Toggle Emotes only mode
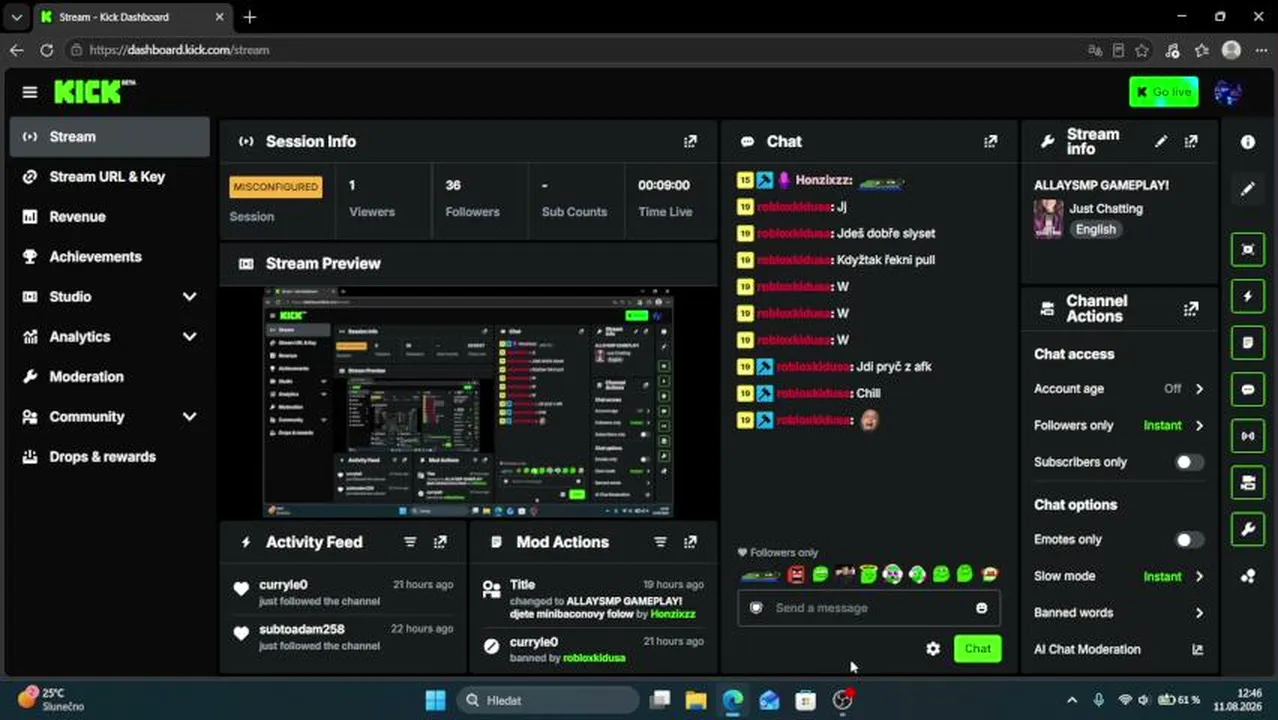The width and height of the screenshot is (1278, 720). pyautogui.click(x=1189, y=539)
